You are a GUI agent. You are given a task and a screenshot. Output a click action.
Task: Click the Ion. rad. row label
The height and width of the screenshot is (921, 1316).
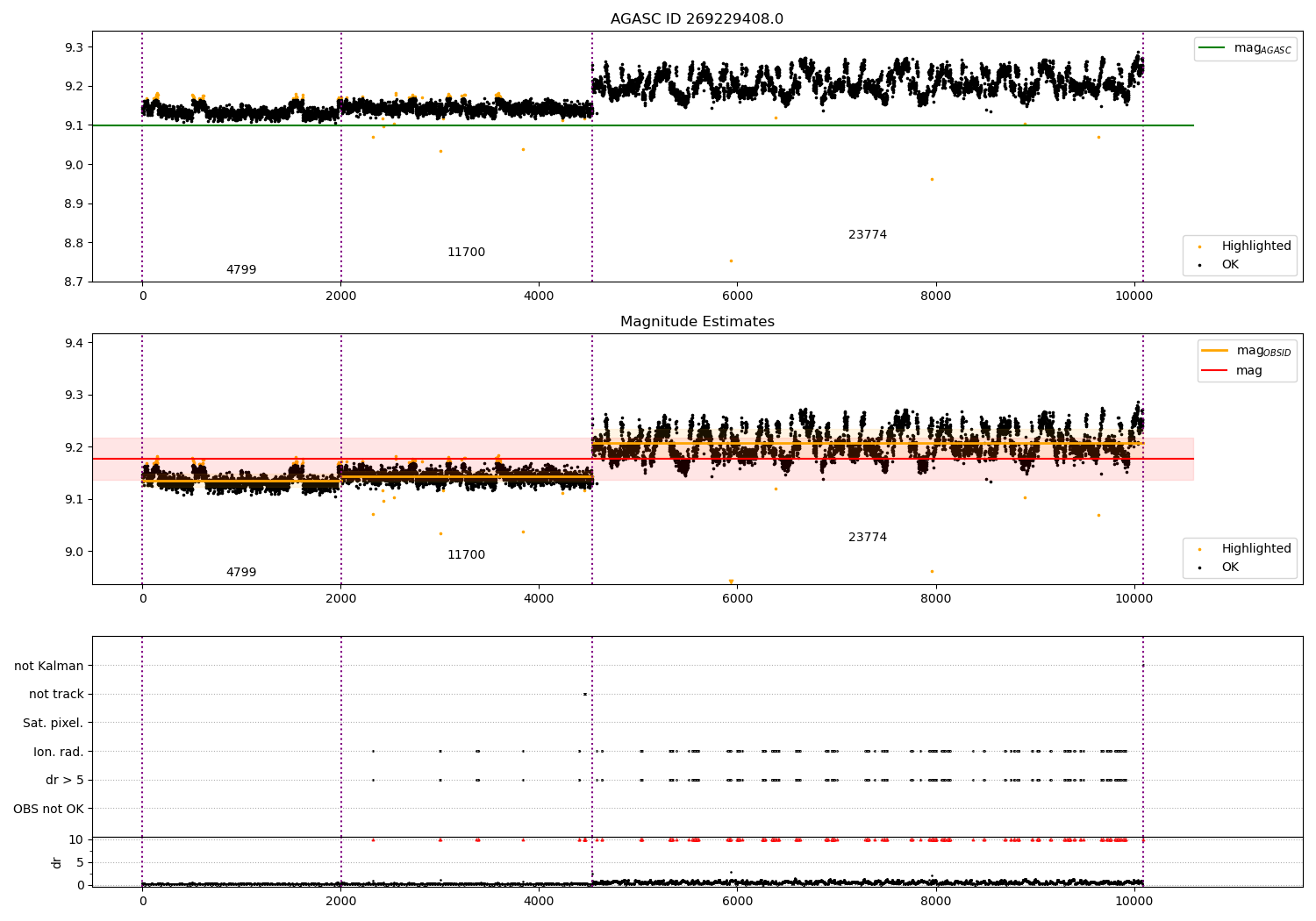[59, 753]
